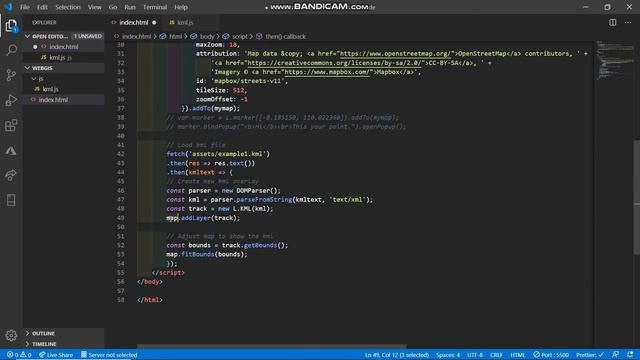Open the creativecommons.org license link in code
This screenshot has height=360, width=640.
[x=335, y=63]
